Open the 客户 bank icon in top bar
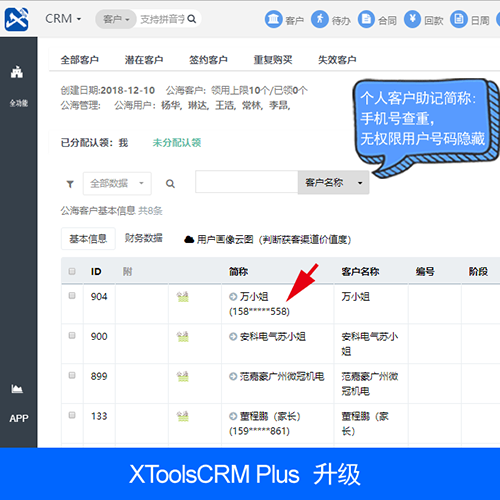The height and width of the screenshot is (500, 500). pos(274,19)
